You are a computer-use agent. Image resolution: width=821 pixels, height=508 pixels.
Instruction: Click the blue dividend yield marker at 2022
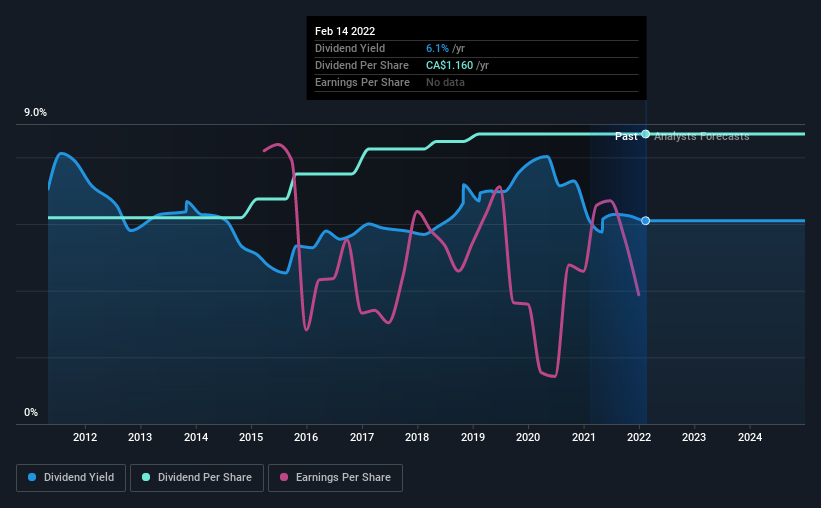pos(646,220)
